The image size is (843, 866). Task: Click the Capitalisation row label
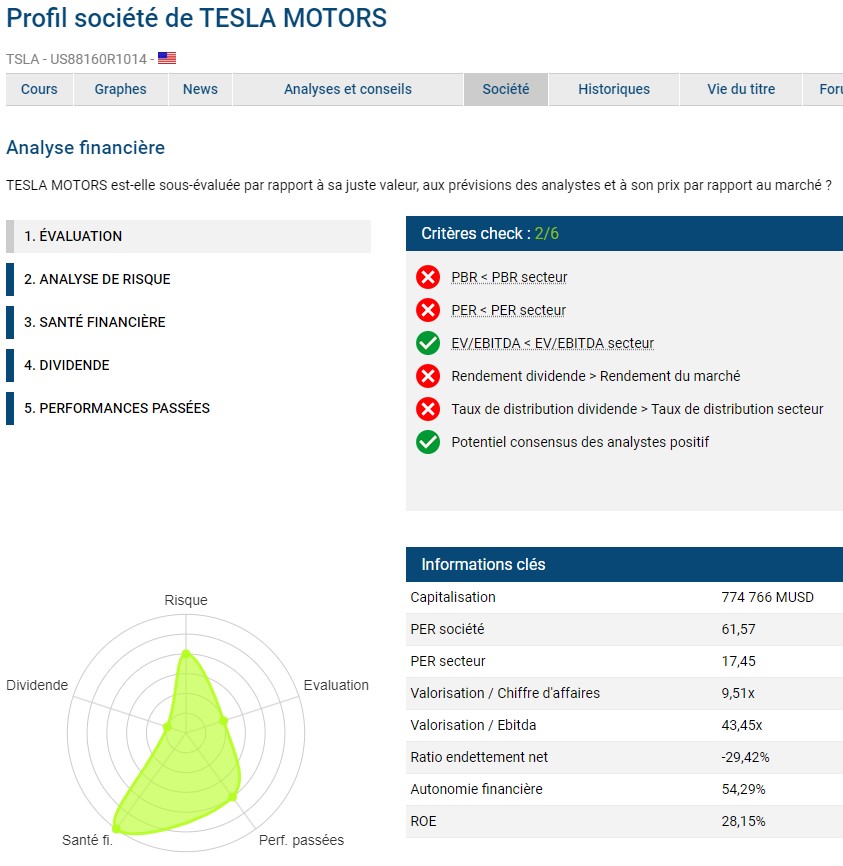[453, 598]
